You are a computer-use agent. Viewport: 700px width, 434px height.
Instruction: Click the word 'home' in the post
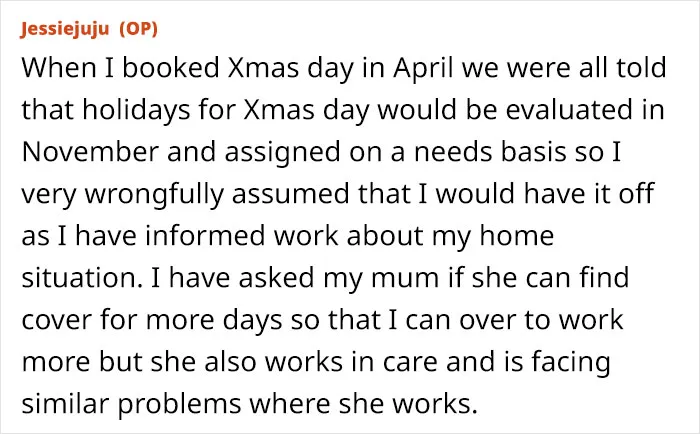click(x=517, y=235)
